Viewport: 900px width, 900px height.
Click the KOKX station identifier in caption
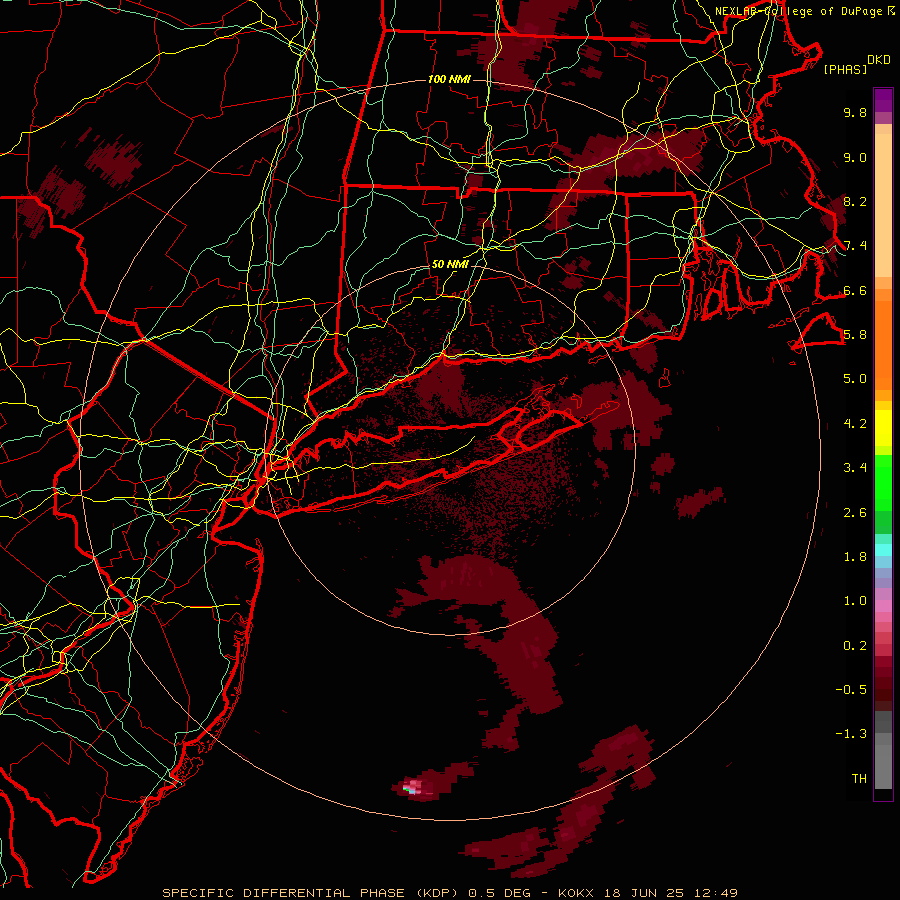tap(577, 893)
